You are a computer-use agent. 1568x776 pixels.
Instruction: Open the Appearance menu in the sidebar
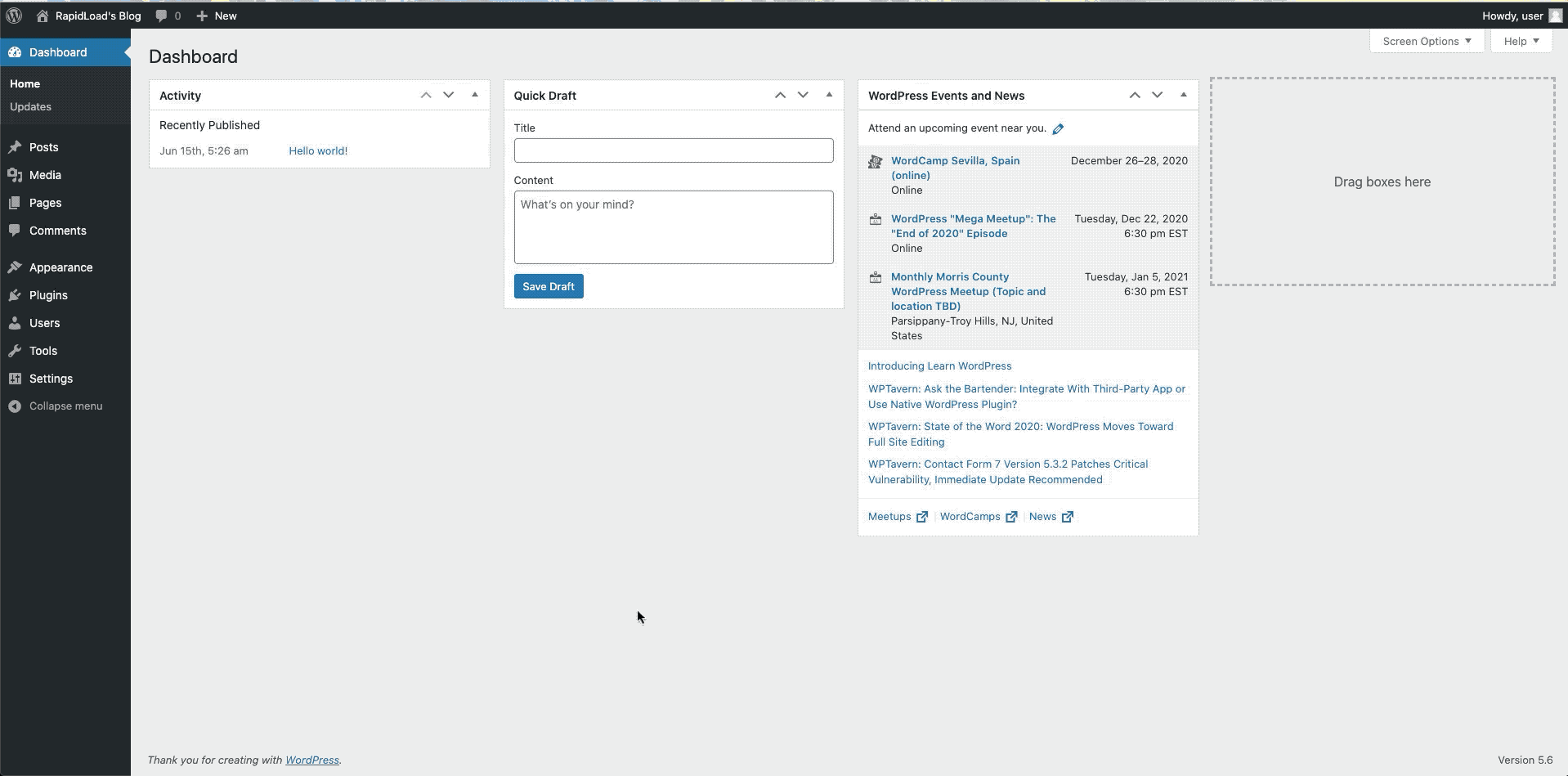pos(60,267)
